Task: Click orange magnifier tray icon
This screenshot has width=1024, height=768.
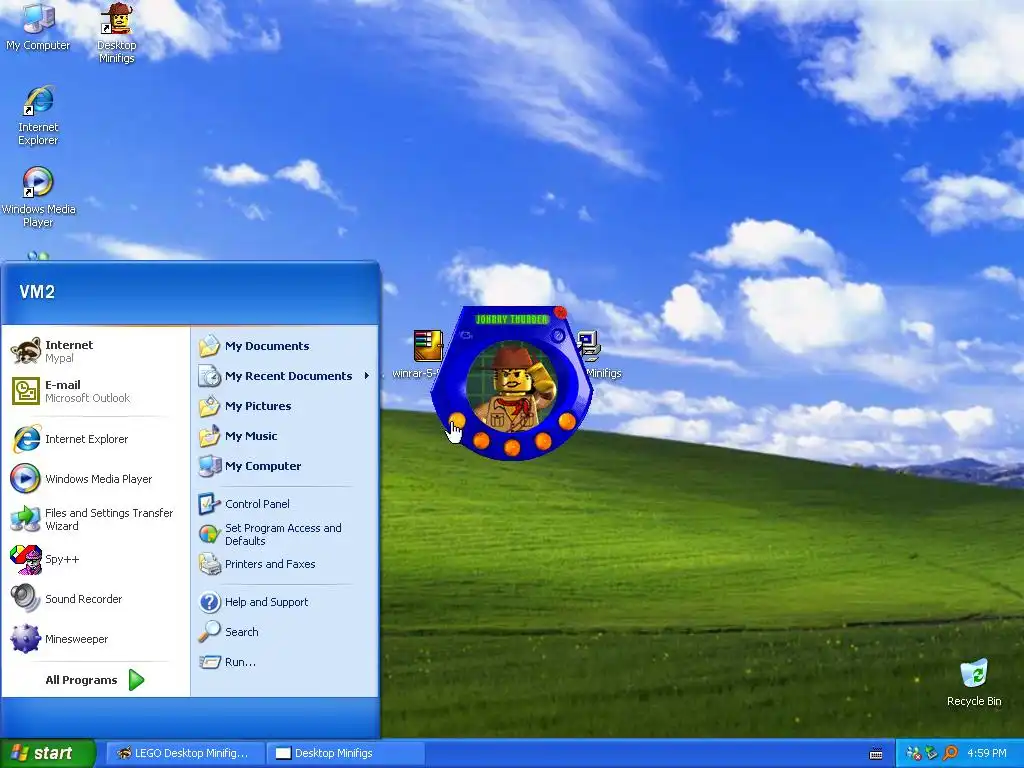Action: [950, 753]
